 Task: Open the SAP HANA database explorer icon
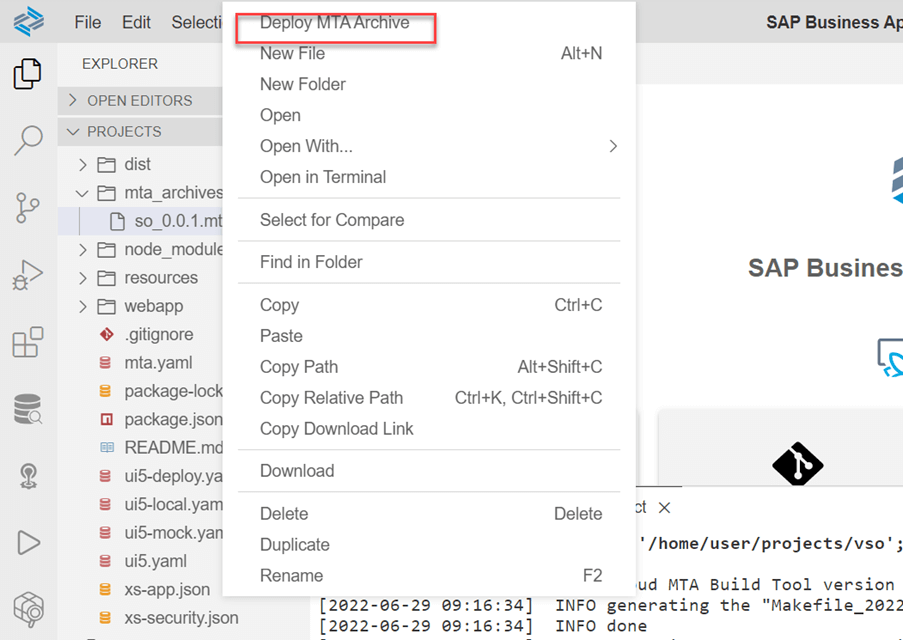click(x=28, y=409)
